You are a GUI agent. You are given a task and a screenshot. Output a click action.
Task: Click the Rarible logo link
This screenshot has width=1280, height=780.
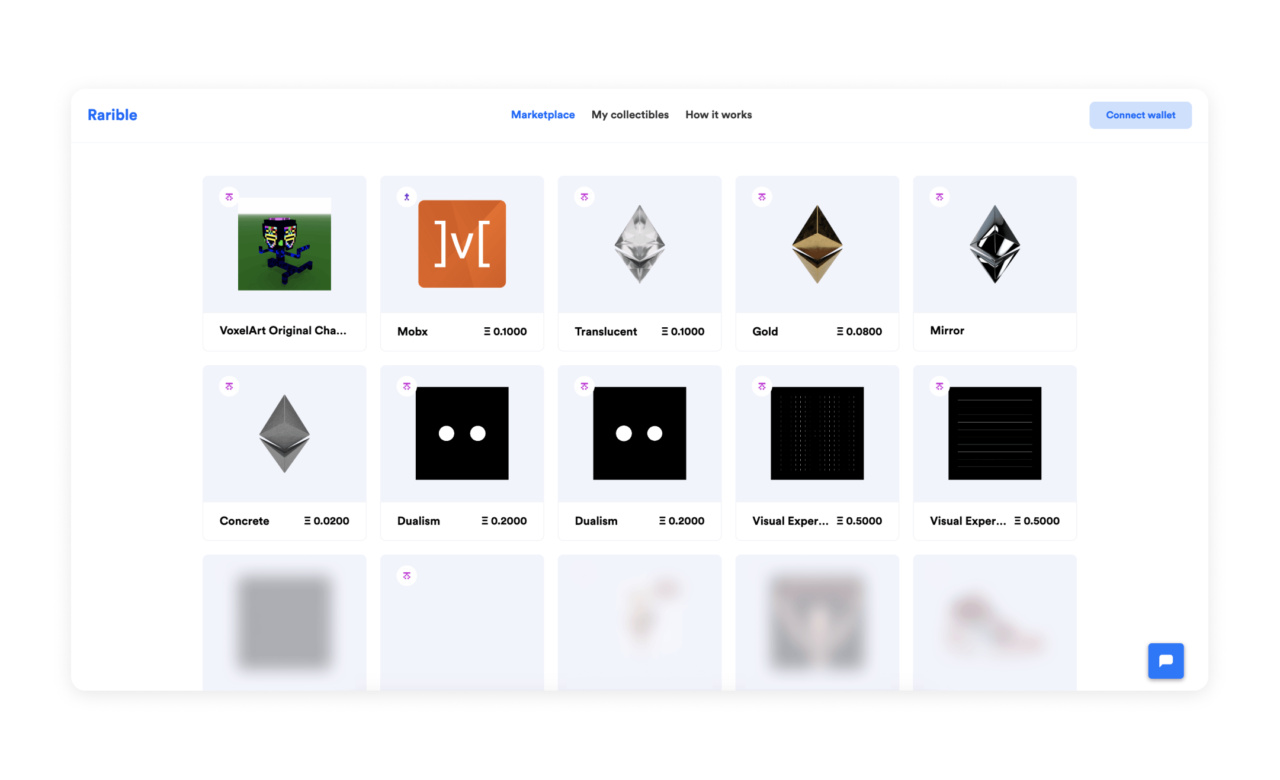point(112,115)
